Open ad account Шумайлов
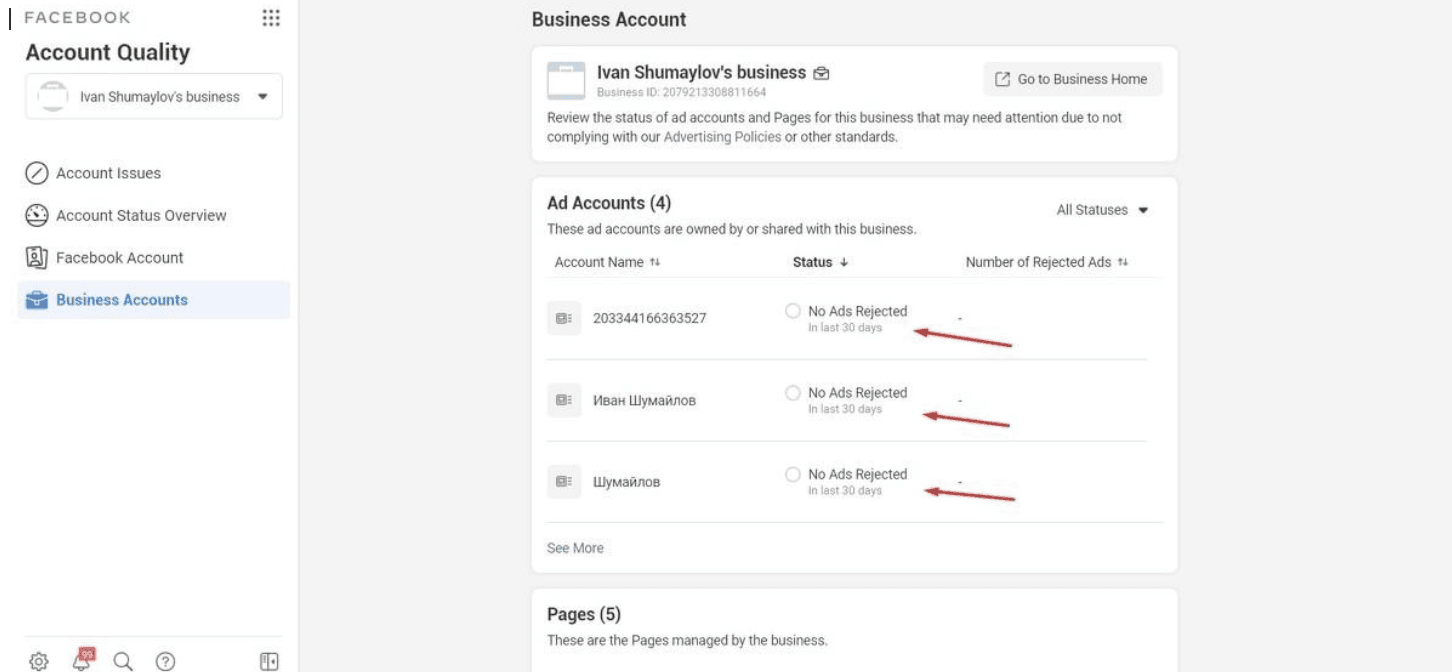Viewport: 1452px width, 672px height. click(x=626, y=481)
